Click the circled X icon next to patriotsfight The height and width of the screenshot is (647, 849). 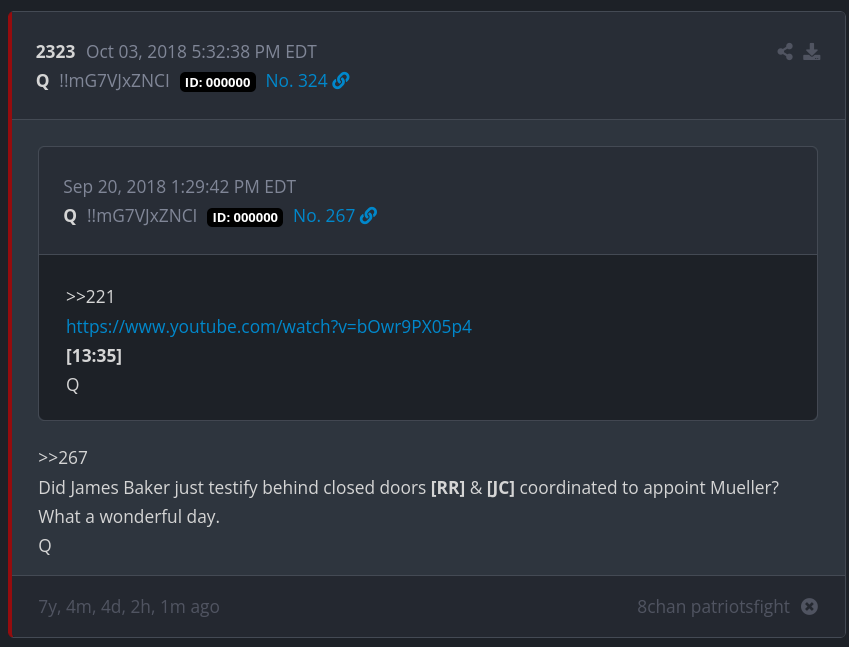tap(810, 606)
